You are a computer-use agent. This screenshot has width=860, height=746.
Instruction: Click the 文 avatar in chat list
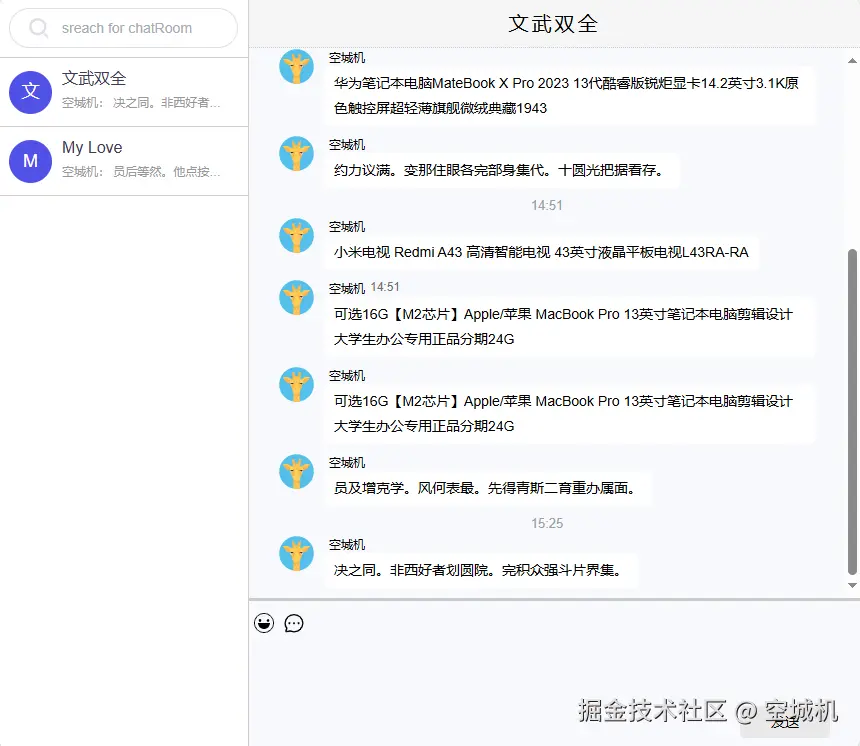(31, 92)
